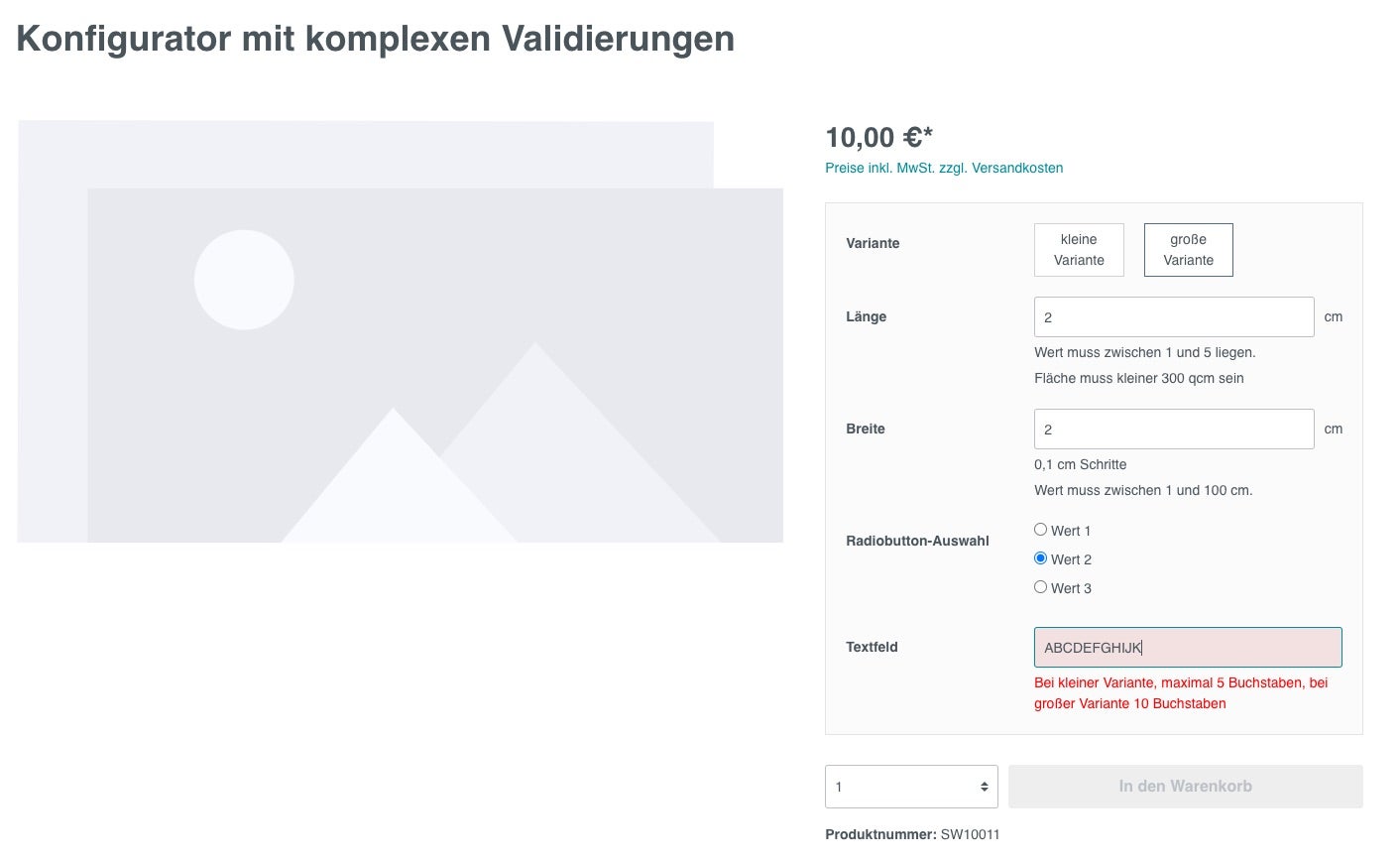Select the "Wert 1" radio button

(x=1041, y=530)
